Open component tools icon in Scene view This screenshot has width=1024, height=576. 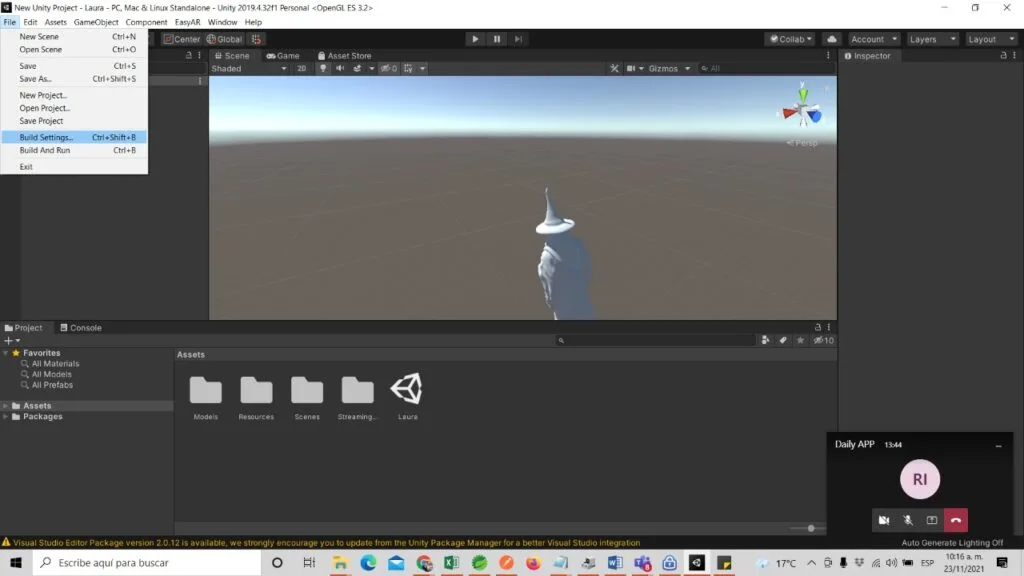click(x=614, y=69)
